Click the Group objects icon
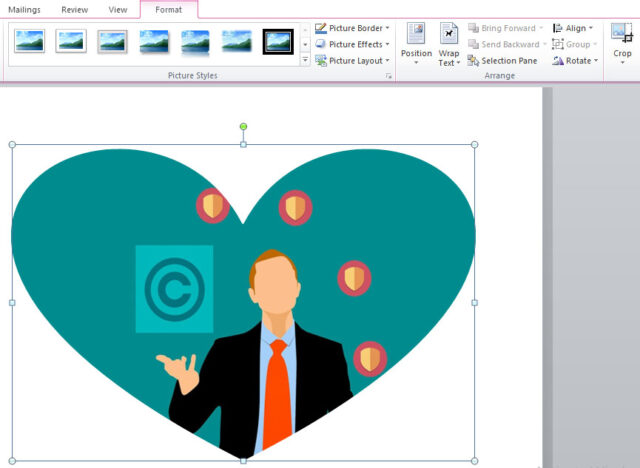640x468 pixels. pos(558,44)
